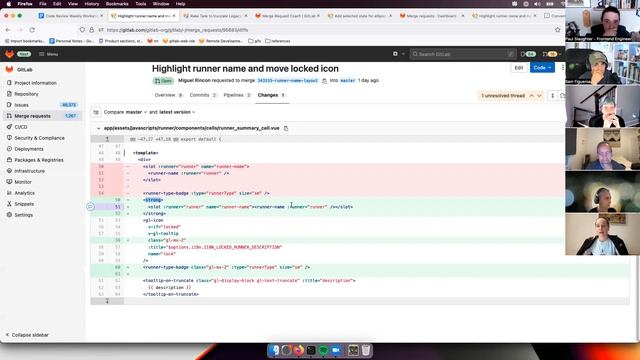
Task: Open Project information in the sidebar
Action: [x=36, y=83]
